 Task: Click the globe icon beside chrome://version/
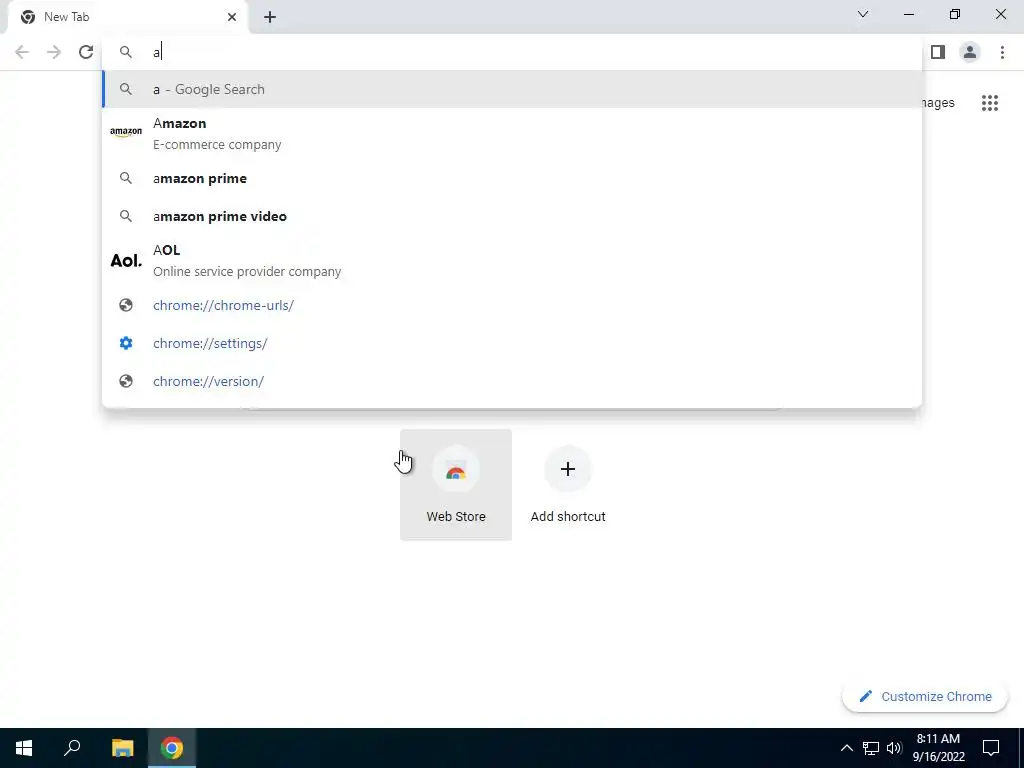126,381
